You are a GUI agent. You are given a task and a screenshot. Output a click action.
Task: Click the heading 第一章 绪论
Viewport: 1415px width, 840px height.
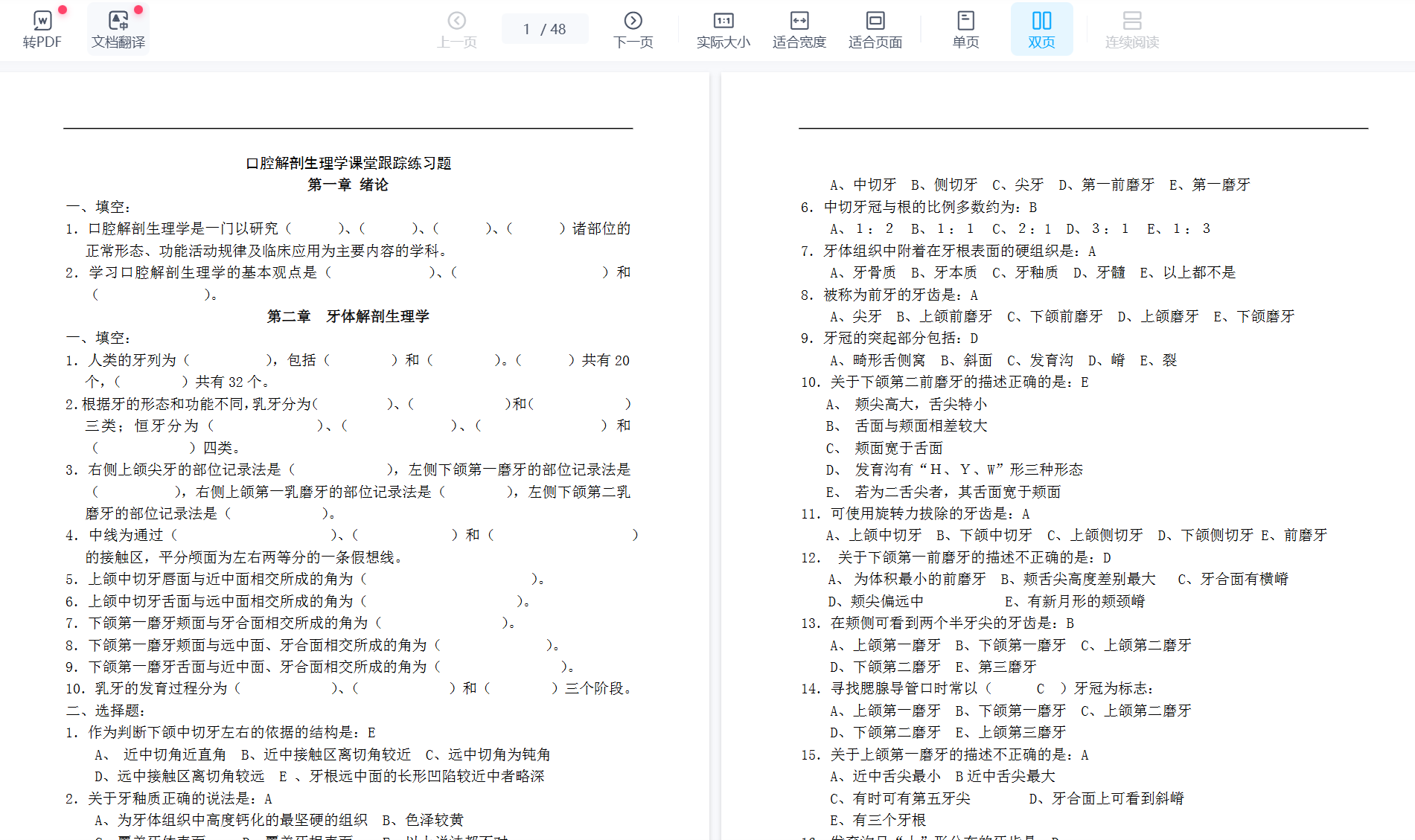point(348,185)
